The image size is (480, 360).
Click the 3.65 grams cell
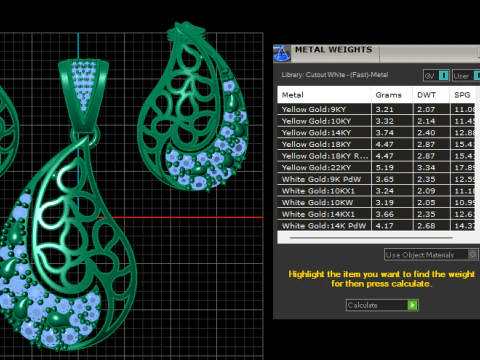coord(392,179)
